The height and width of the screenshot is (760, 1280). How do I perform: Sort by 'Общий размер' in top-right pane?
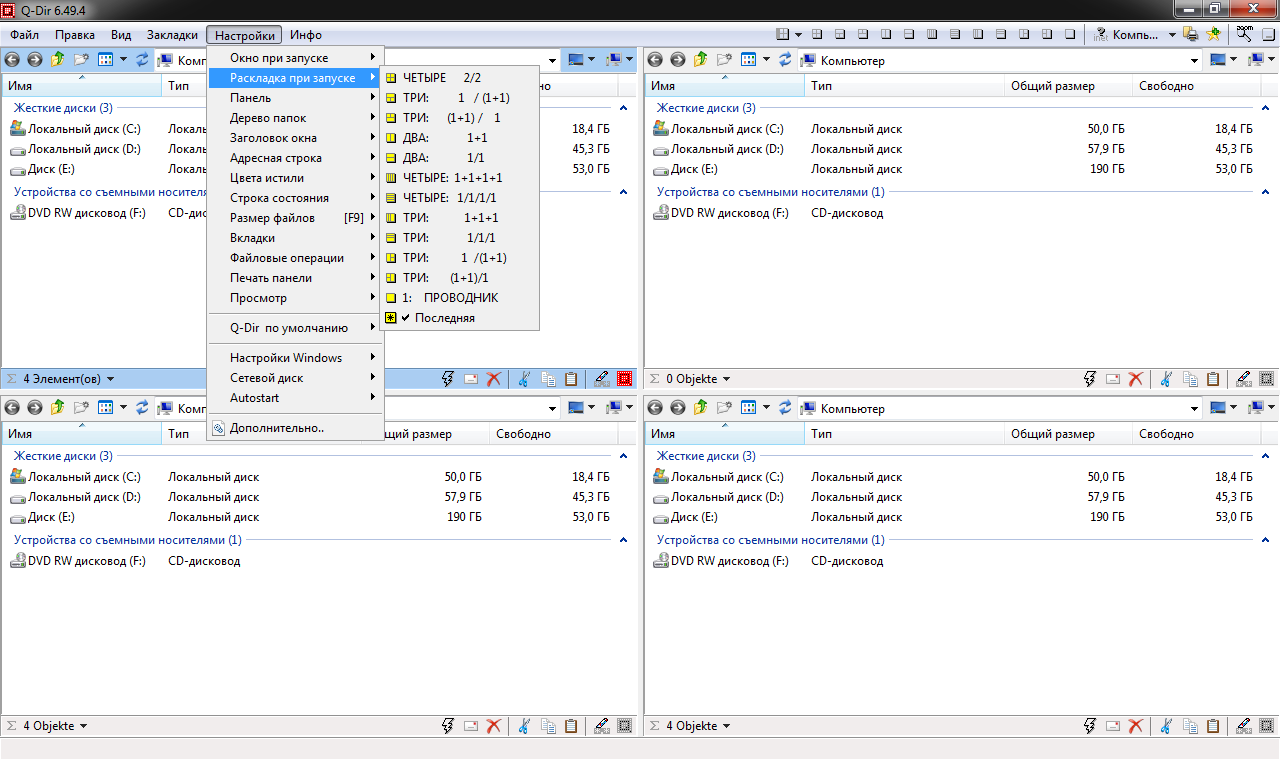[1068, 86]
